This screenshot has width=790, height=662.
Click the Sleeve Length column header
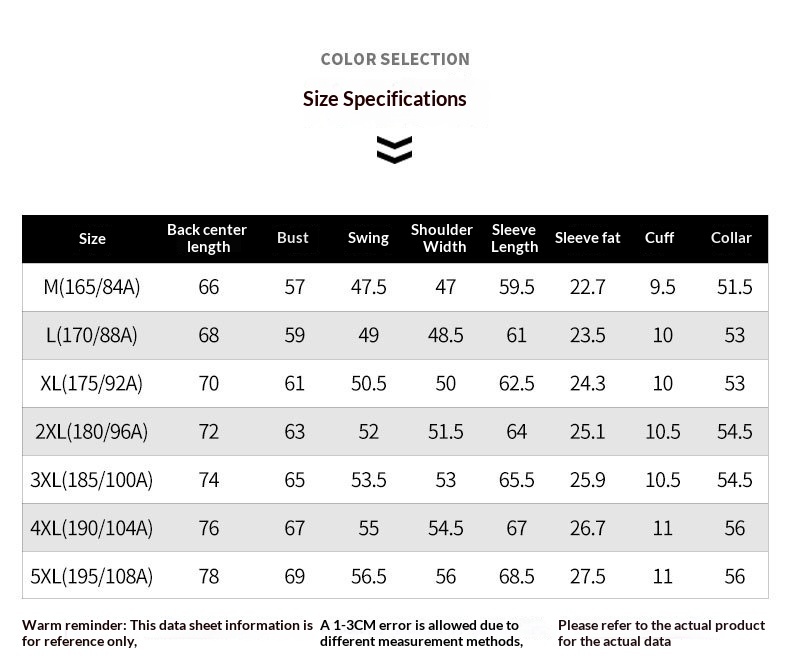coord(514,238)
